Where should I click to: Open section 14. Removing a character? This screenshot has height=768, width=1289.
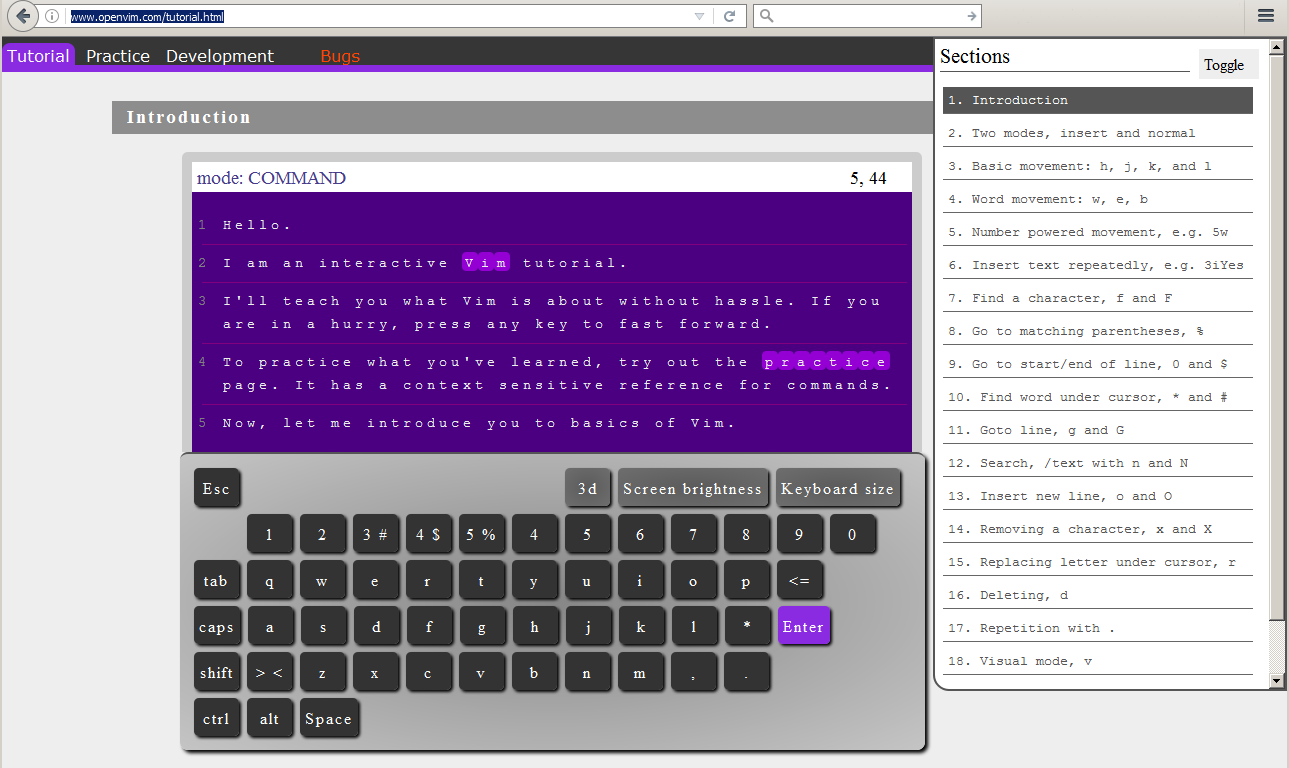coord(1098,529)
